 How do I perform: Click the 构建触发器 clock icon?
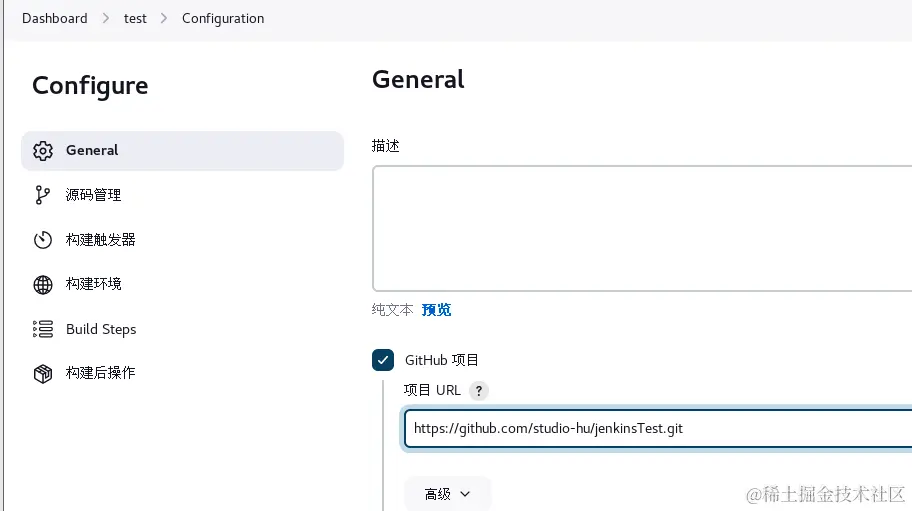coord(43,240)
